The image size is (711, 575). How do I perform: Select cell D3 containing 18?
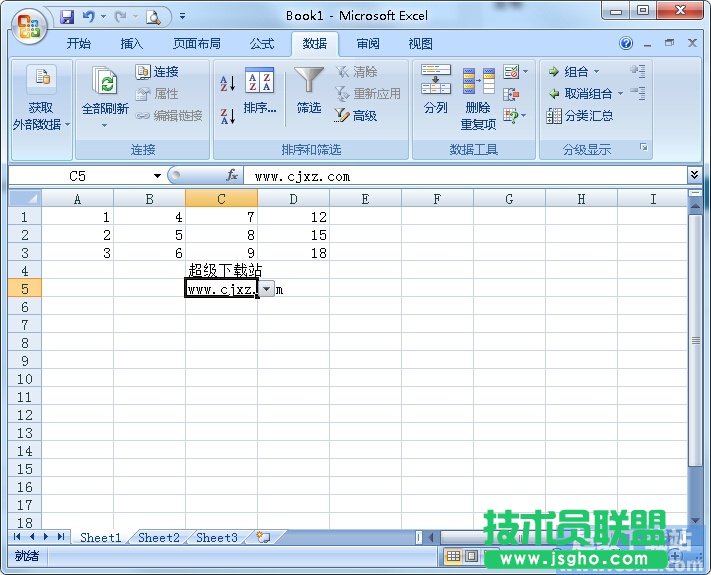[293, 253]
